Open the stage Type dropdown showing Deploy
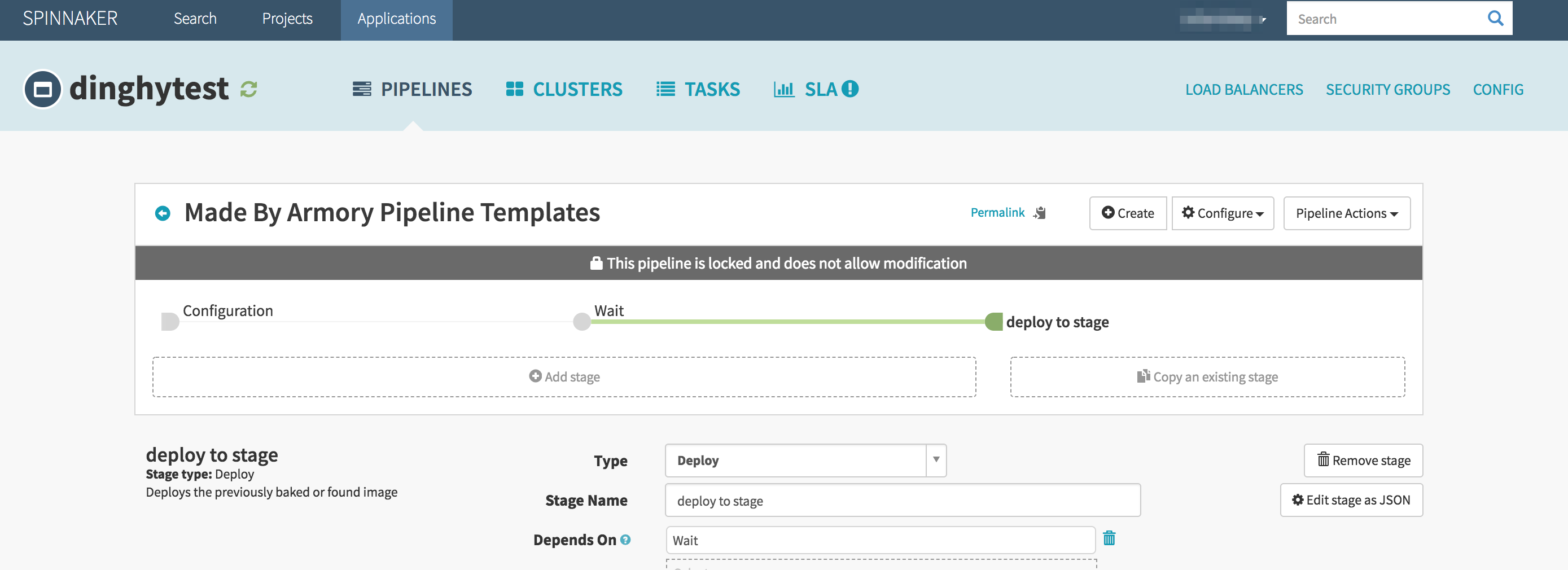 pos(805,461)
